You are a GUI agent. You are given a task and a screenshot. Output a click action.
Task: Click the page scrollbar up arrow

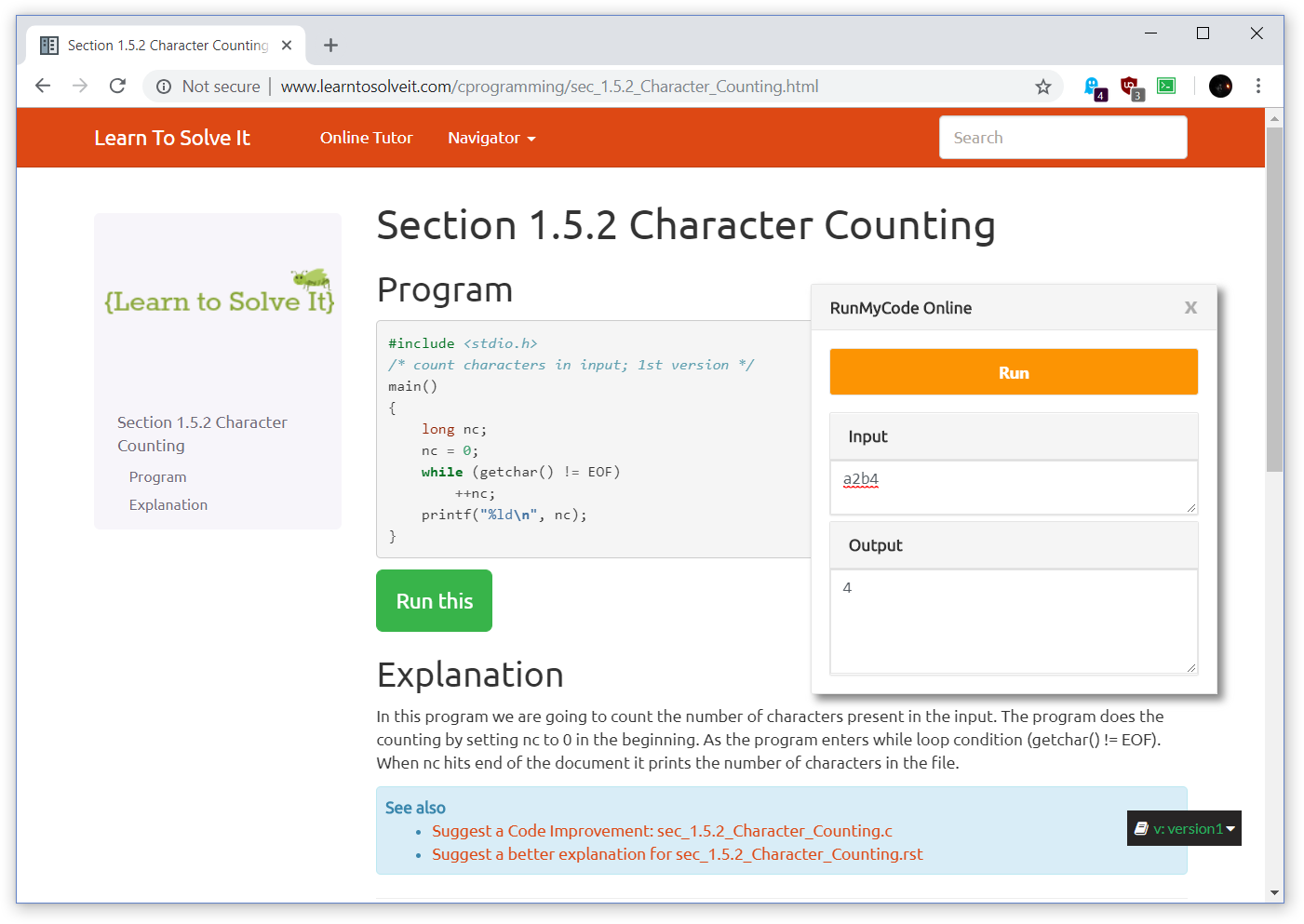click(1275, 117)
